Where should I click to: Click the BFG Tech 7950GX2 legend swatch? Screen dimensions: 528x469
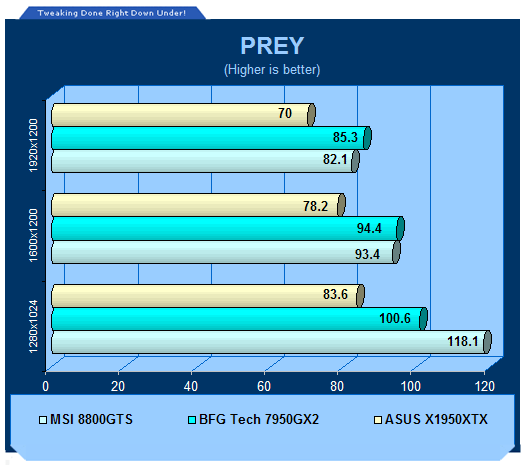(192, 420)
